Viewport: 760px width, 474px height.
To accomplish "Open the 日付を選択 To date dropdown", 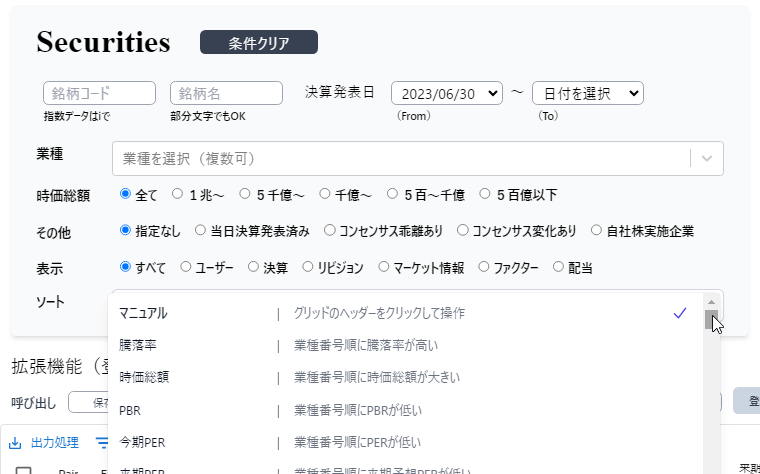I will point(587,93).
